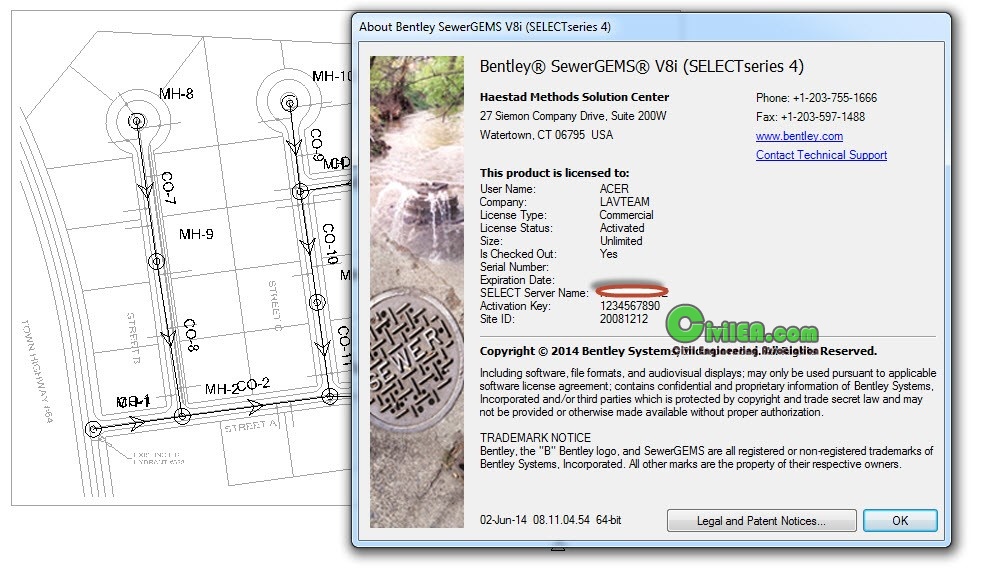
Task: Click version text 08.11.04.54 64-bit
Action: click(x=577, y=520)
